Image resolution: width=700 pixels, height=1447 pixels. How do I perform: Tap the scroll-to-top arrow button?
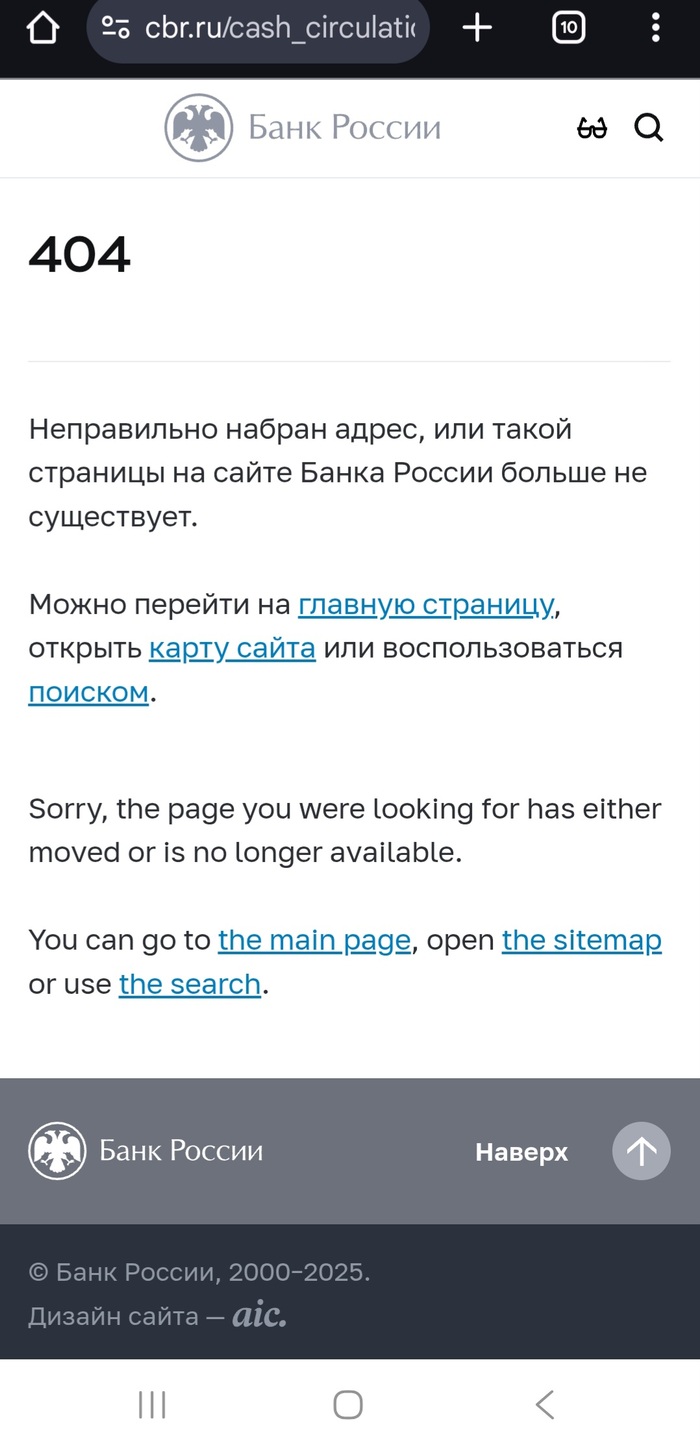click(641, 1151)
